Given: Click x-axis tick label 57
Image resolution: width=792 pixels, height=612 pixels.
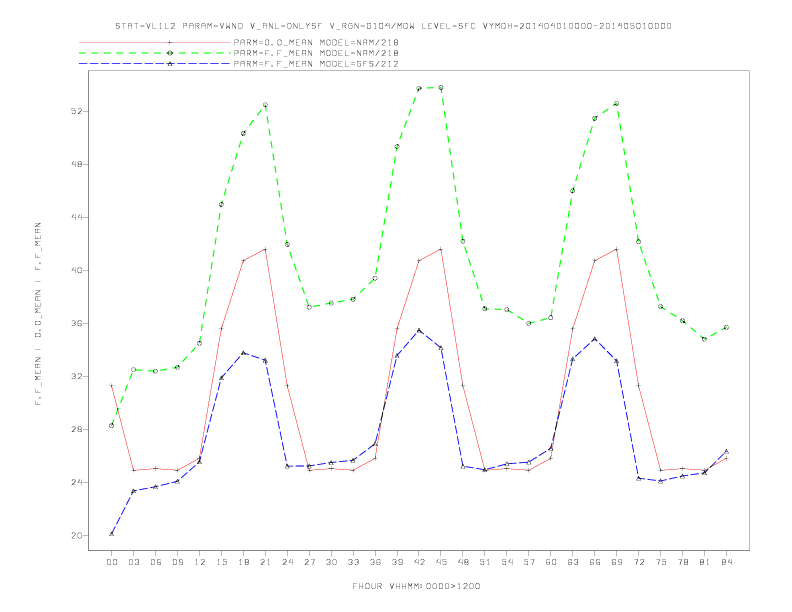Looking at the screenshot, I should [529, 562].
